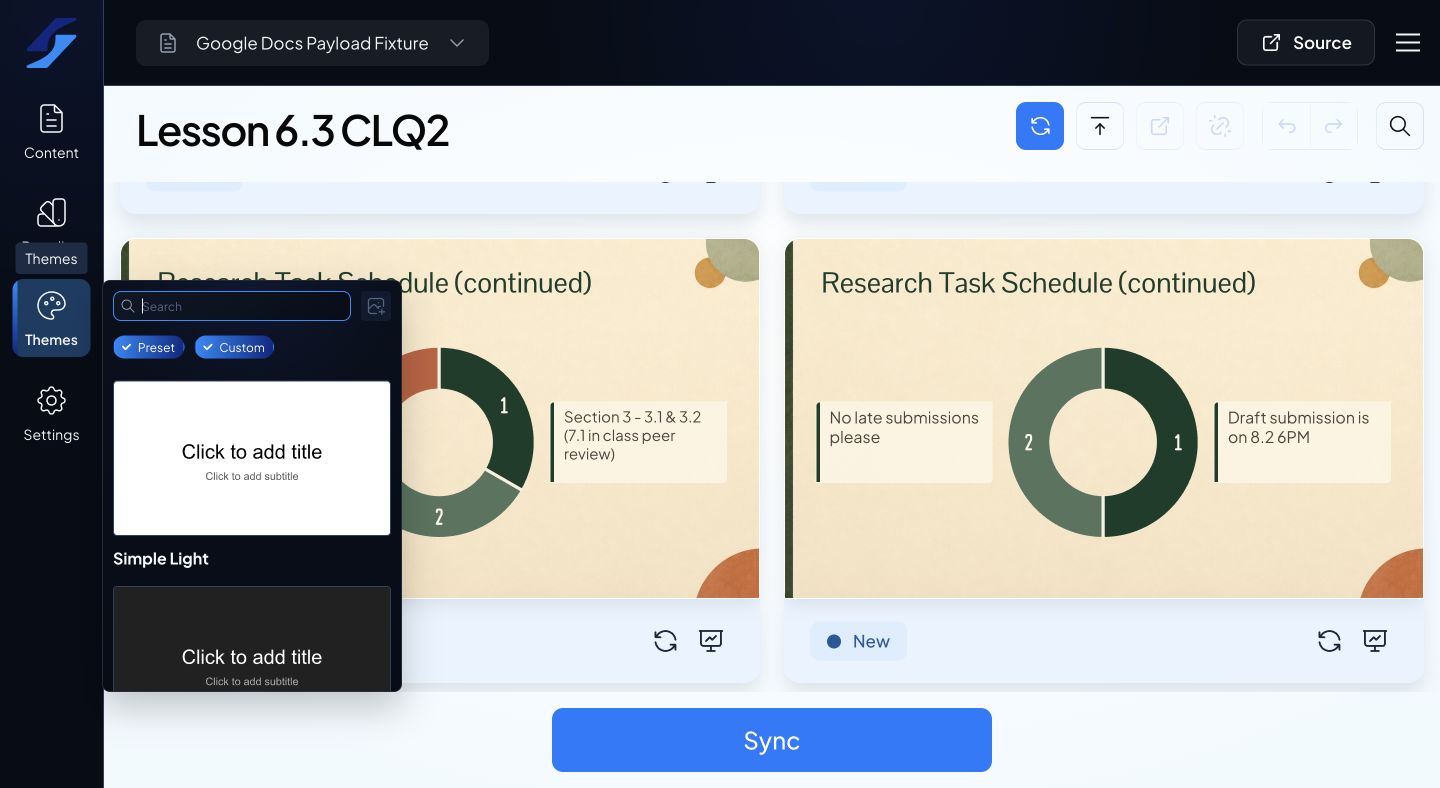
Task: Open Settings from the sidebar
Action: tap(51, 414)
